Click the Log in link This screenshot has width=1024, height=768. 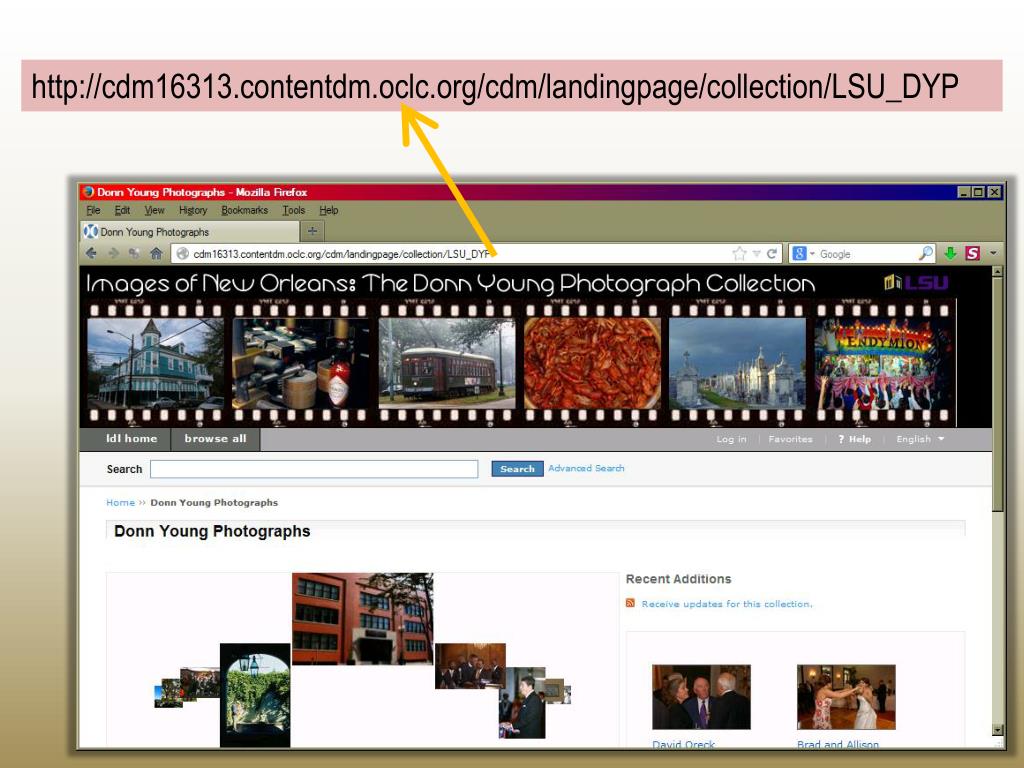[731, 439]
